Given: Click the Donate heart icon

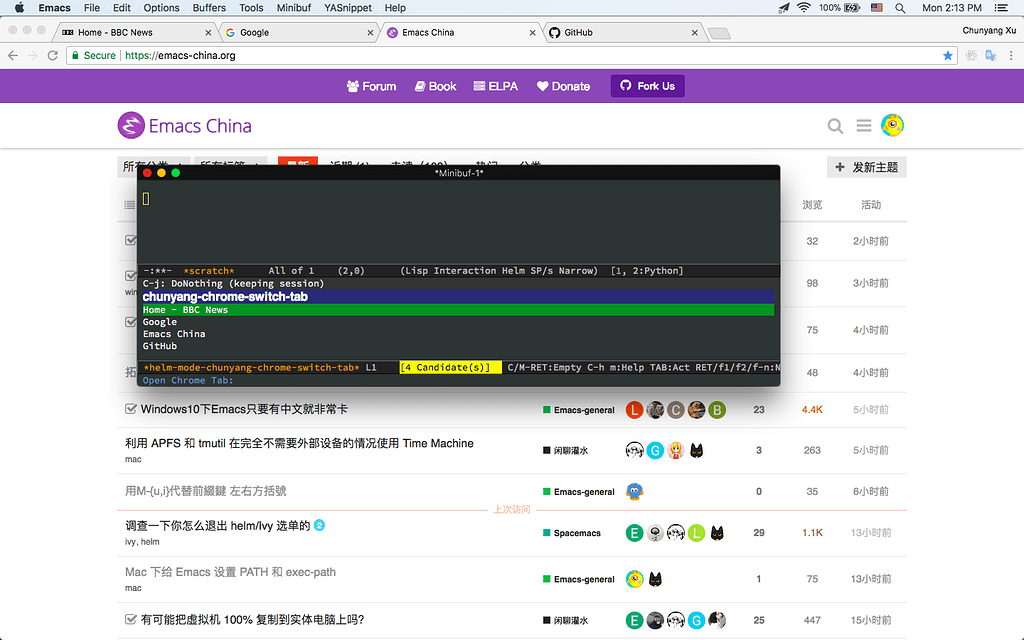Looking at the screenshot, I should click(x=541, y=86).
